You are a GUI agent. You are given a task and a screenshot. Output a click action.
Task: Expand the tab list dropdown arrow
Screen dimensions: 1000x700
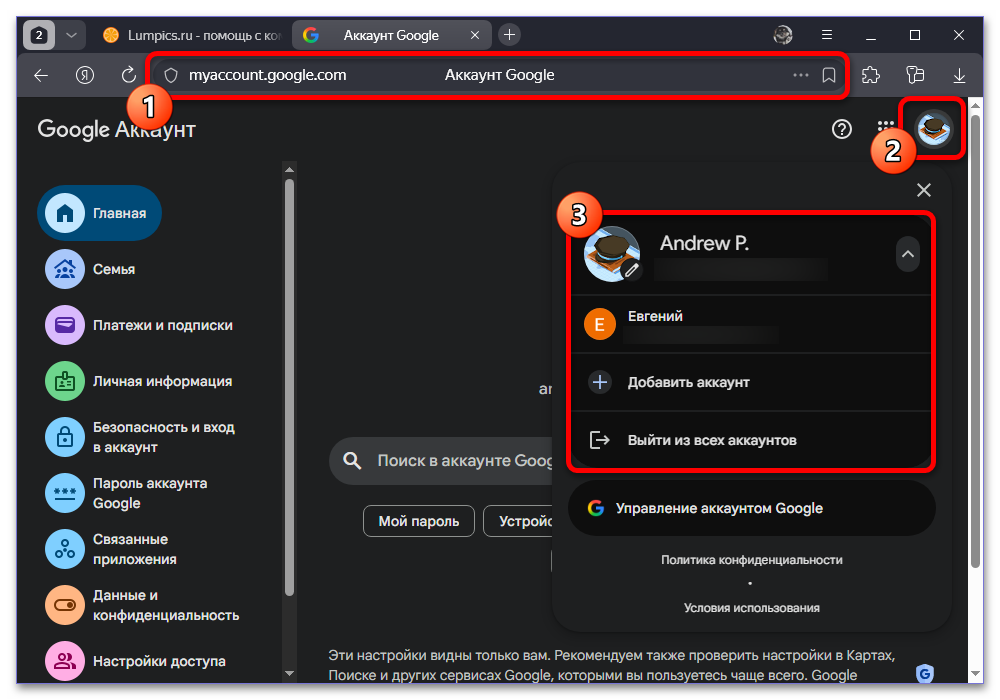(71, 35)
